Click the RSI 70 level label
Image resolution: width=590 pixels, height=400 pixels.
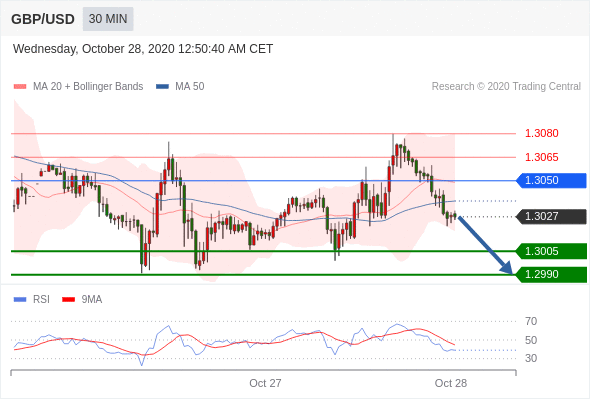[531, 321]
